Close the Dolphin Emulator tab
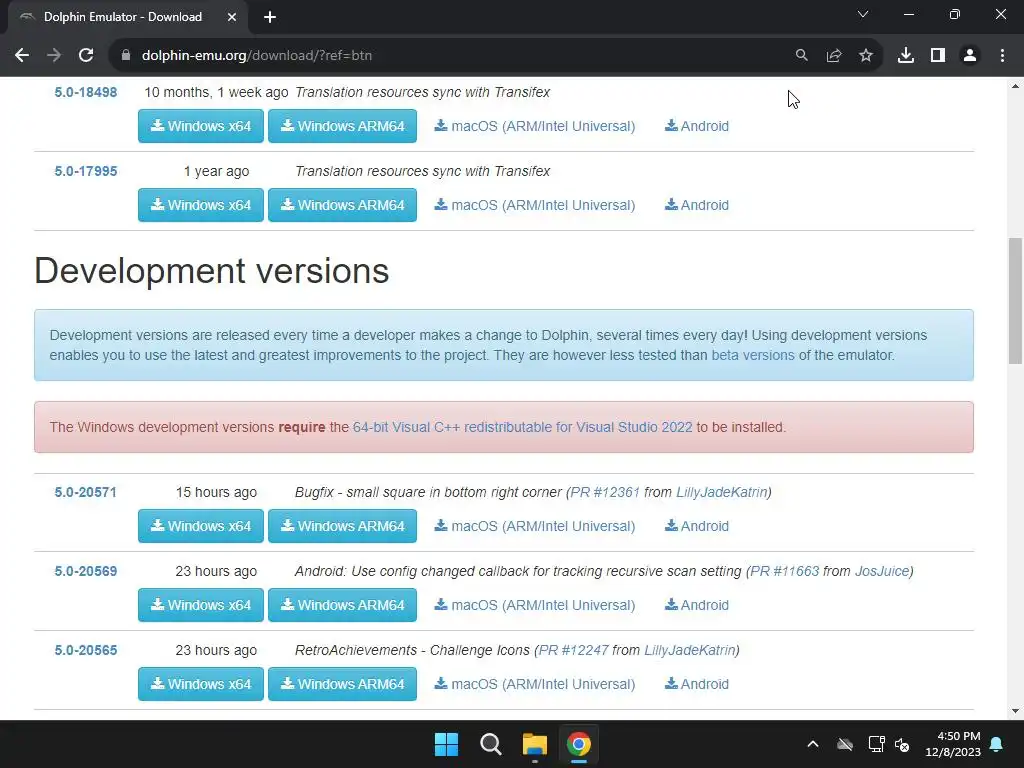1024x768 pixels. tap(232, 17)
